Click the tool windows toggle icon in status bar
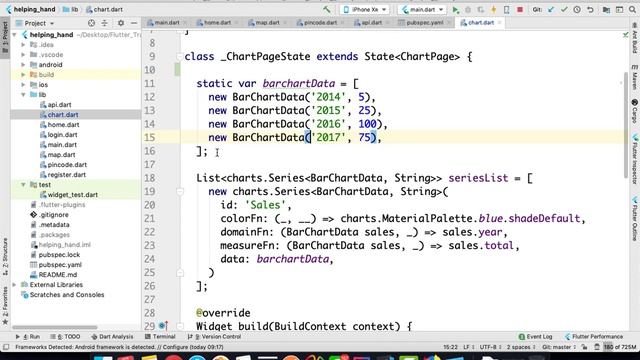640x360 pixels. coord(6,347)
